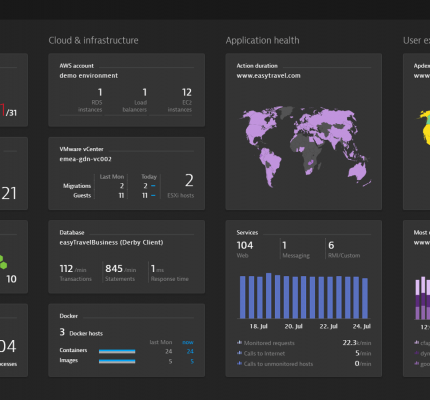Open the AWS account tile title
Image resolution: width=430 pixels, height=400 pixels.
76,66
